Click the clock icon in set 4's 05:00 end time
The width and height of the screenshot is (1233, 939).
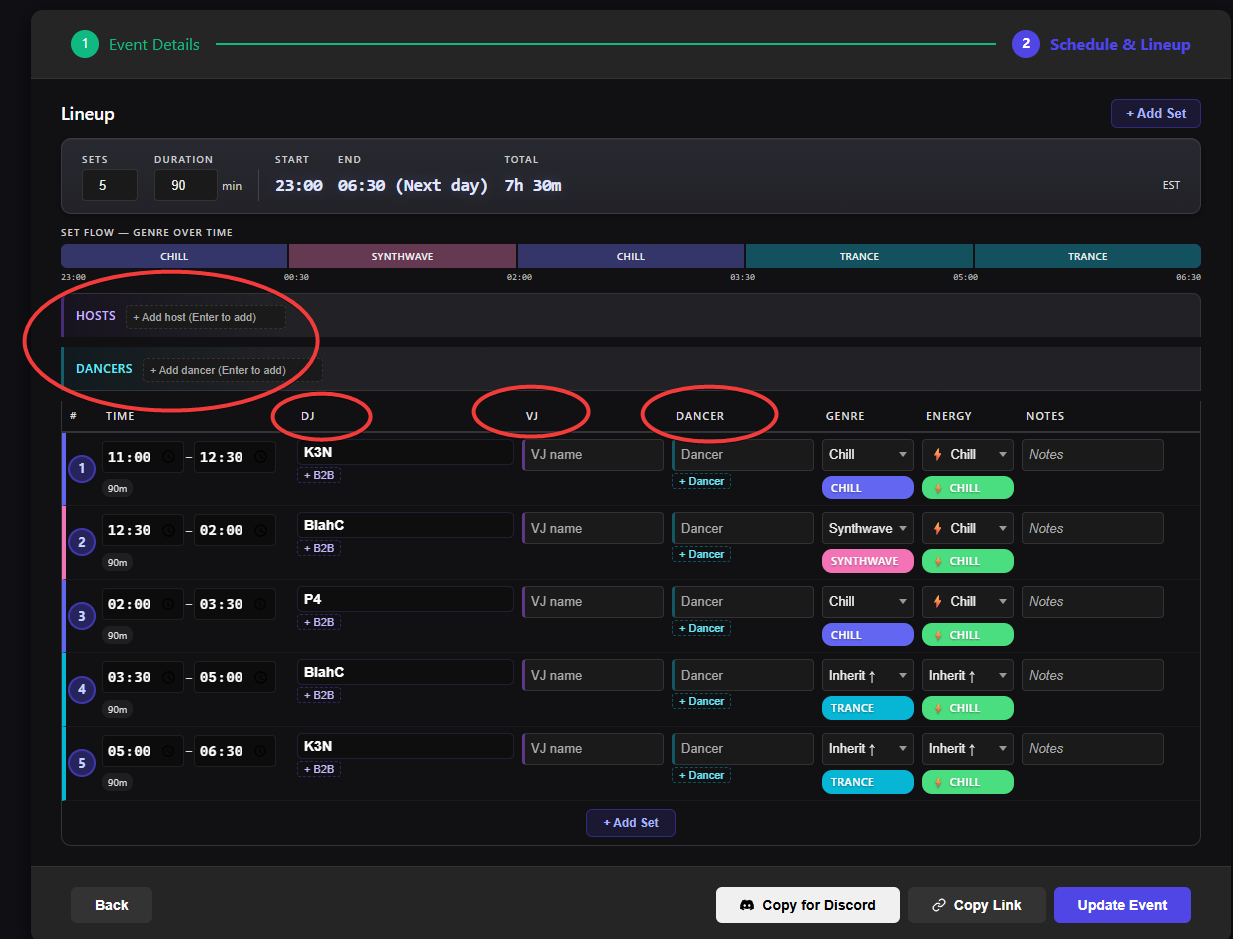260,677
